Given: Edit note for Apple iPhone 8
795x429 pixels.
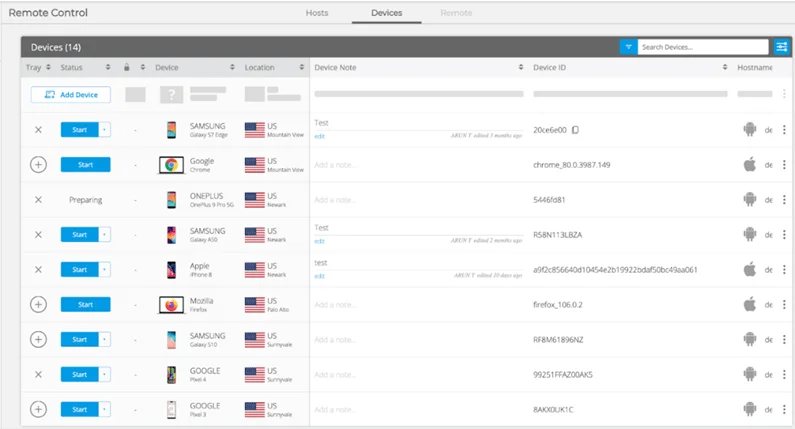Looking at the screenshot, I should click(319, 276).
